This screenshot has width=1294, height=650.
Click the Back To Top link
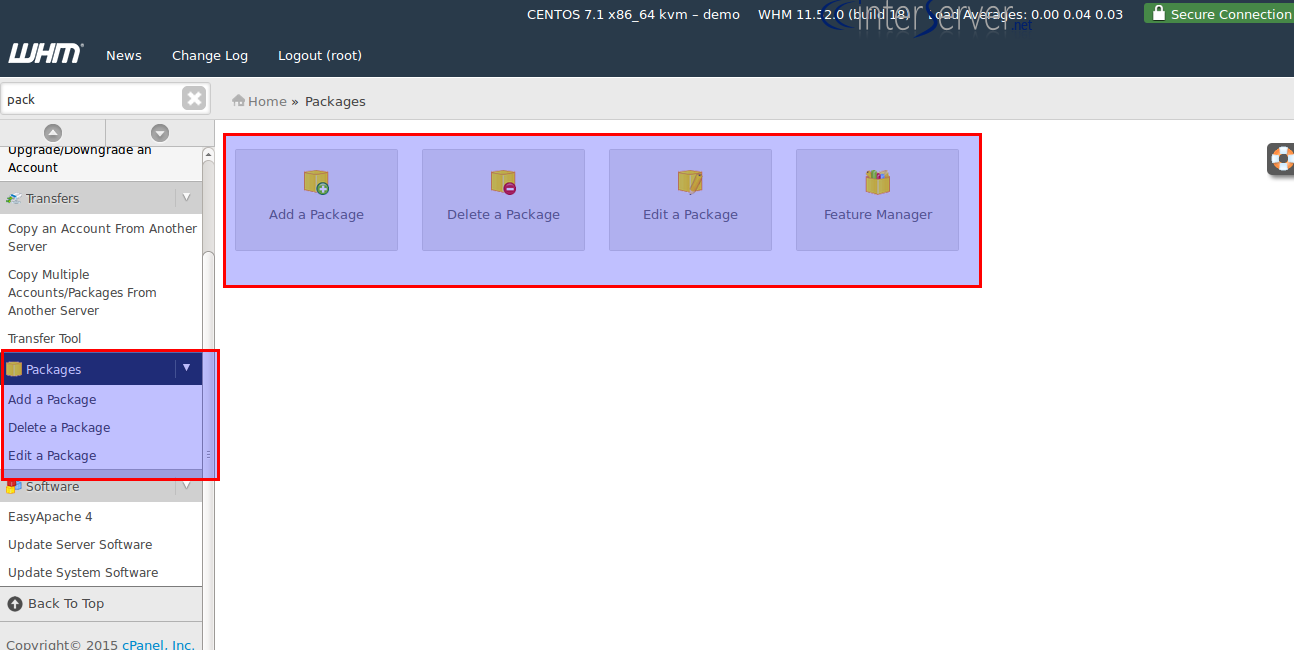tap(66, 603)
